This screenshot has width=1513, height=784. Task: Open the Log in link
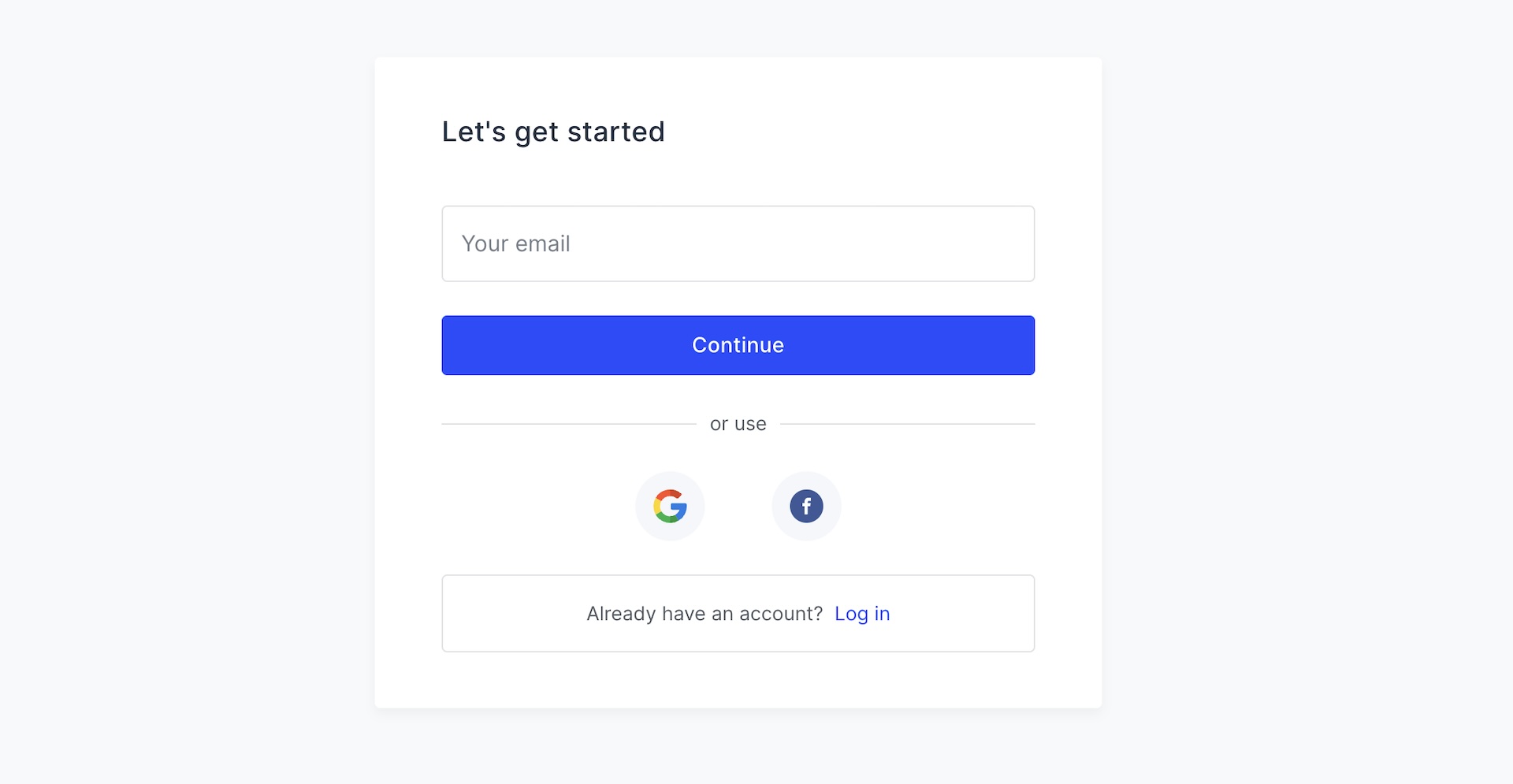[x=862, y=614]
